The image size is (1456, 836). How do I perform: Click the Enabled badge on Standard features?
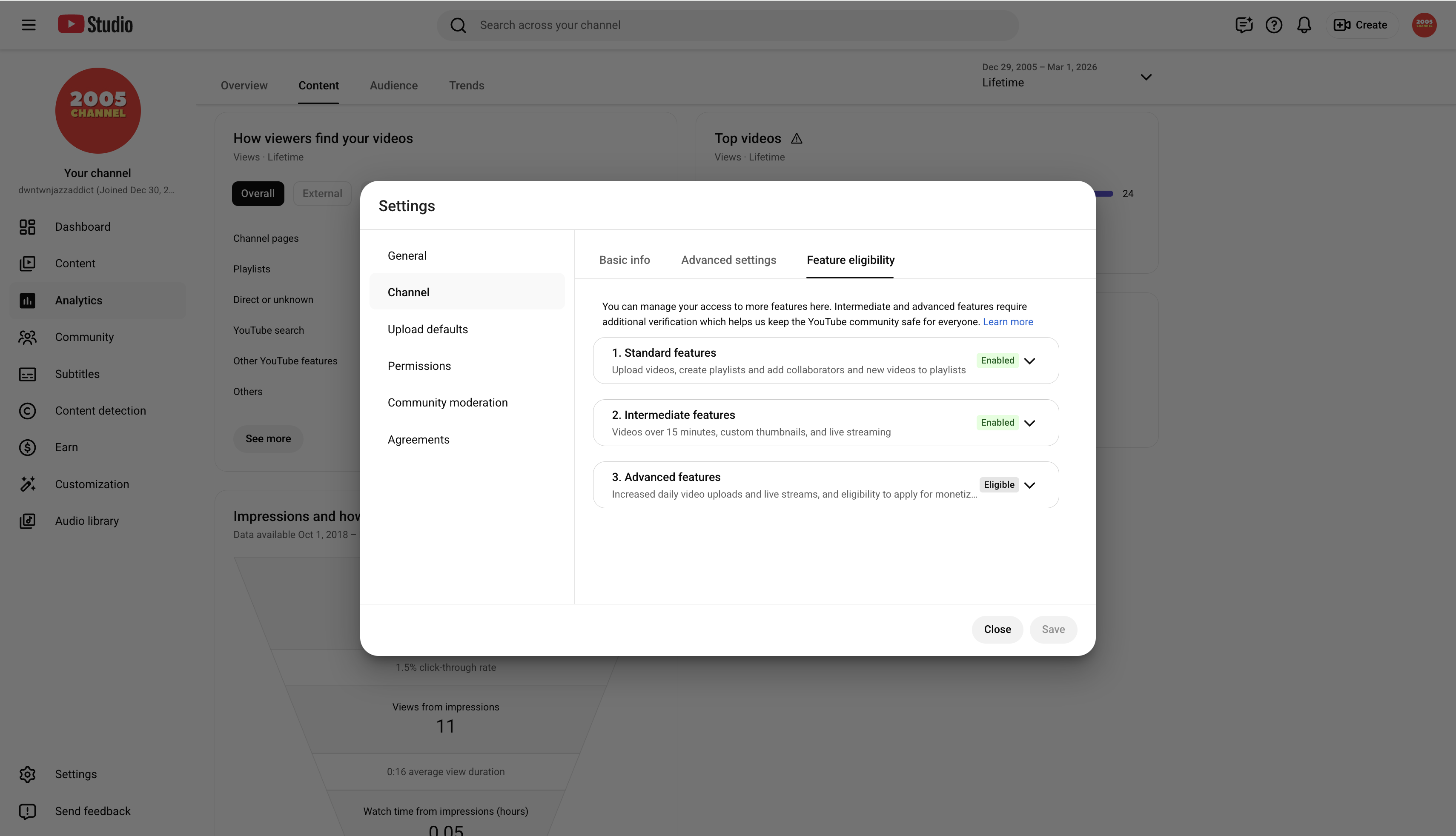click(x=997, y=361)
